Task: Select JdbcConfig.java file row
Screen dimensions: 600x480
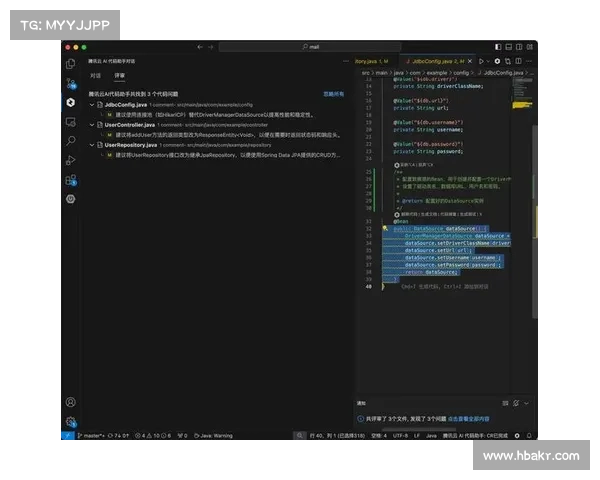Action: (216, 104)
